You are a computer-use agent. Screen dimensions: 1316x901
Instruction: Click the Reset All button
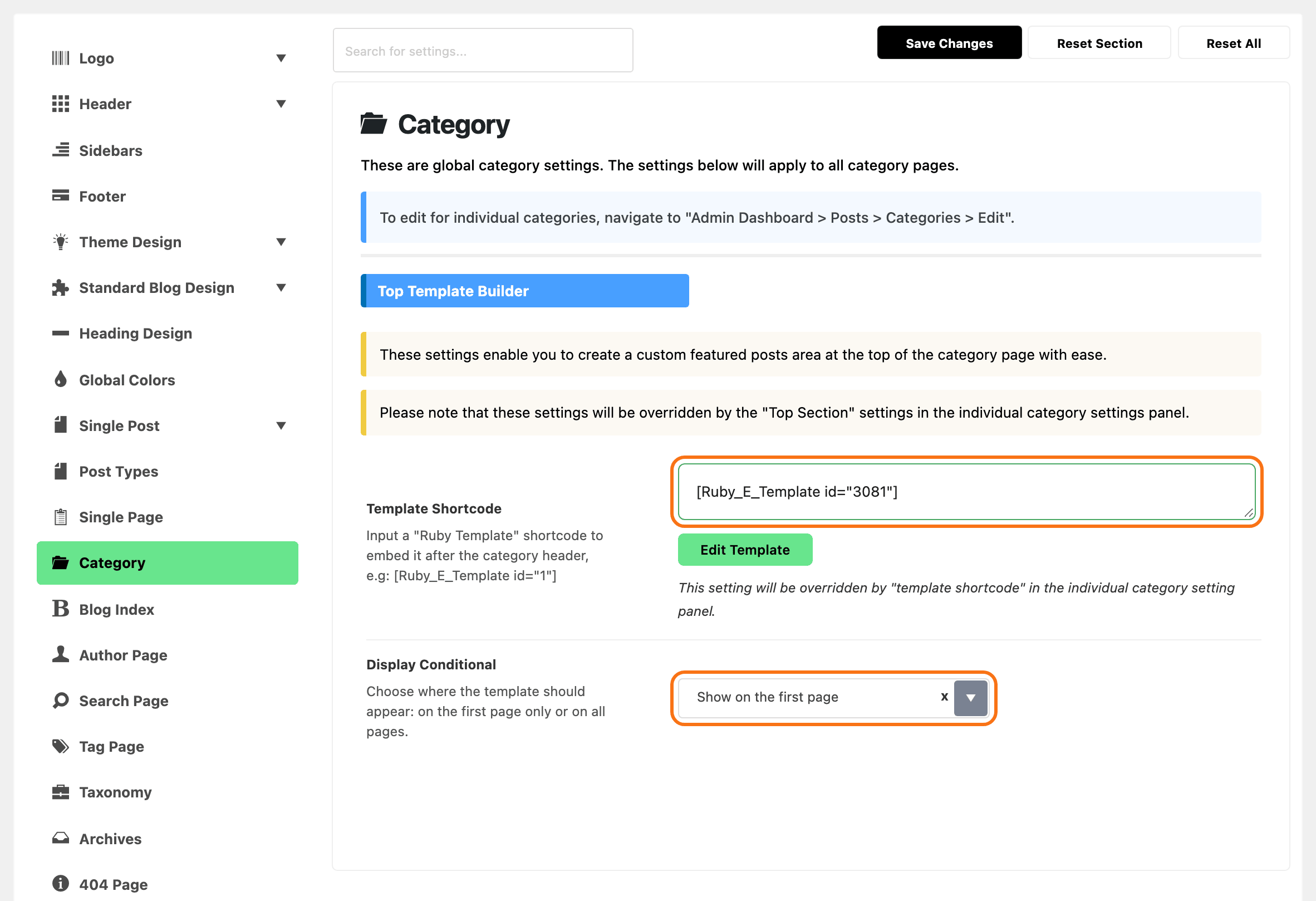pos(1233,43)
